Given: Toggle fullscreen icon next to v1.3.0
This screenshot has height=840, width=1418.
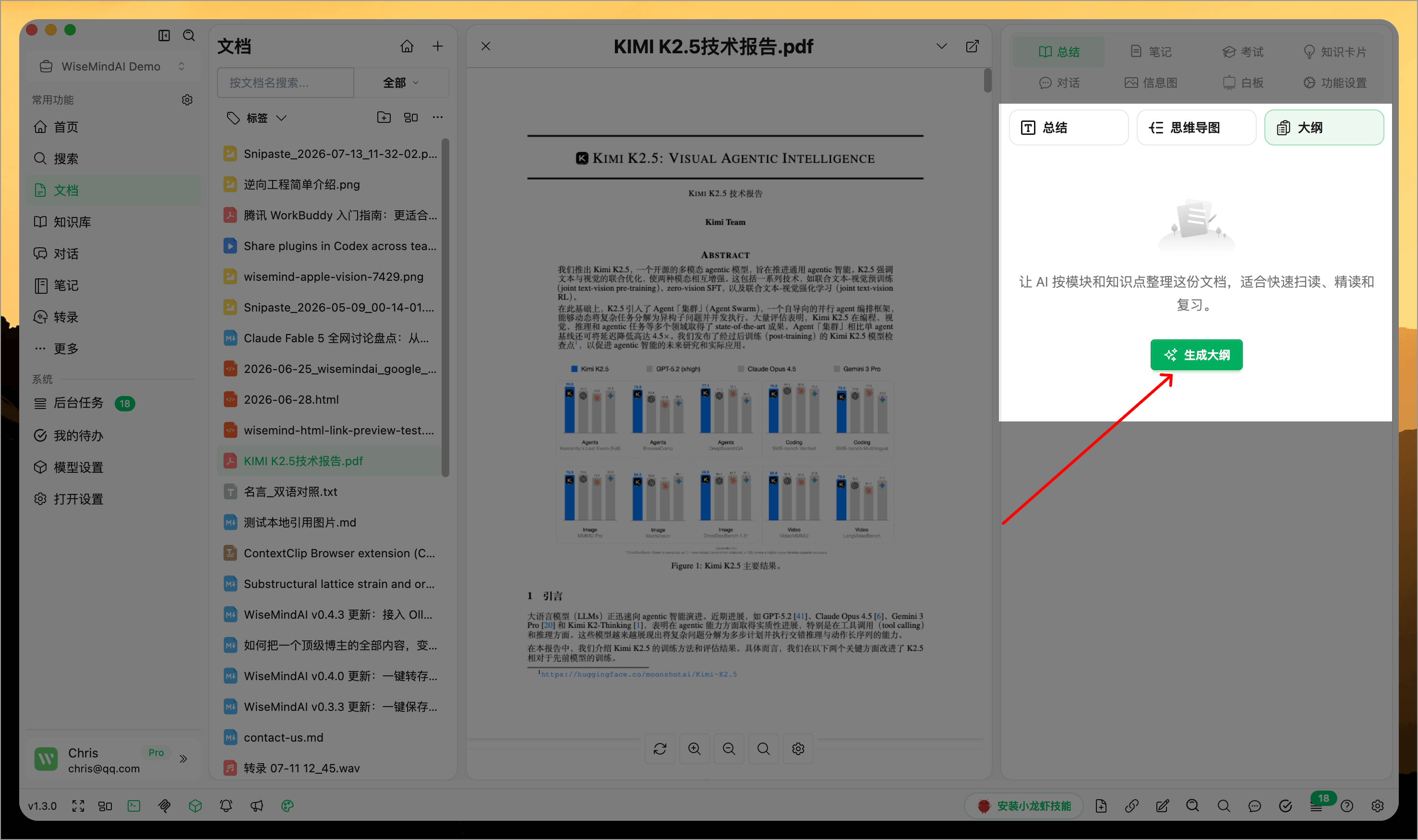Looking at the screenshot, I should point(78,806).
